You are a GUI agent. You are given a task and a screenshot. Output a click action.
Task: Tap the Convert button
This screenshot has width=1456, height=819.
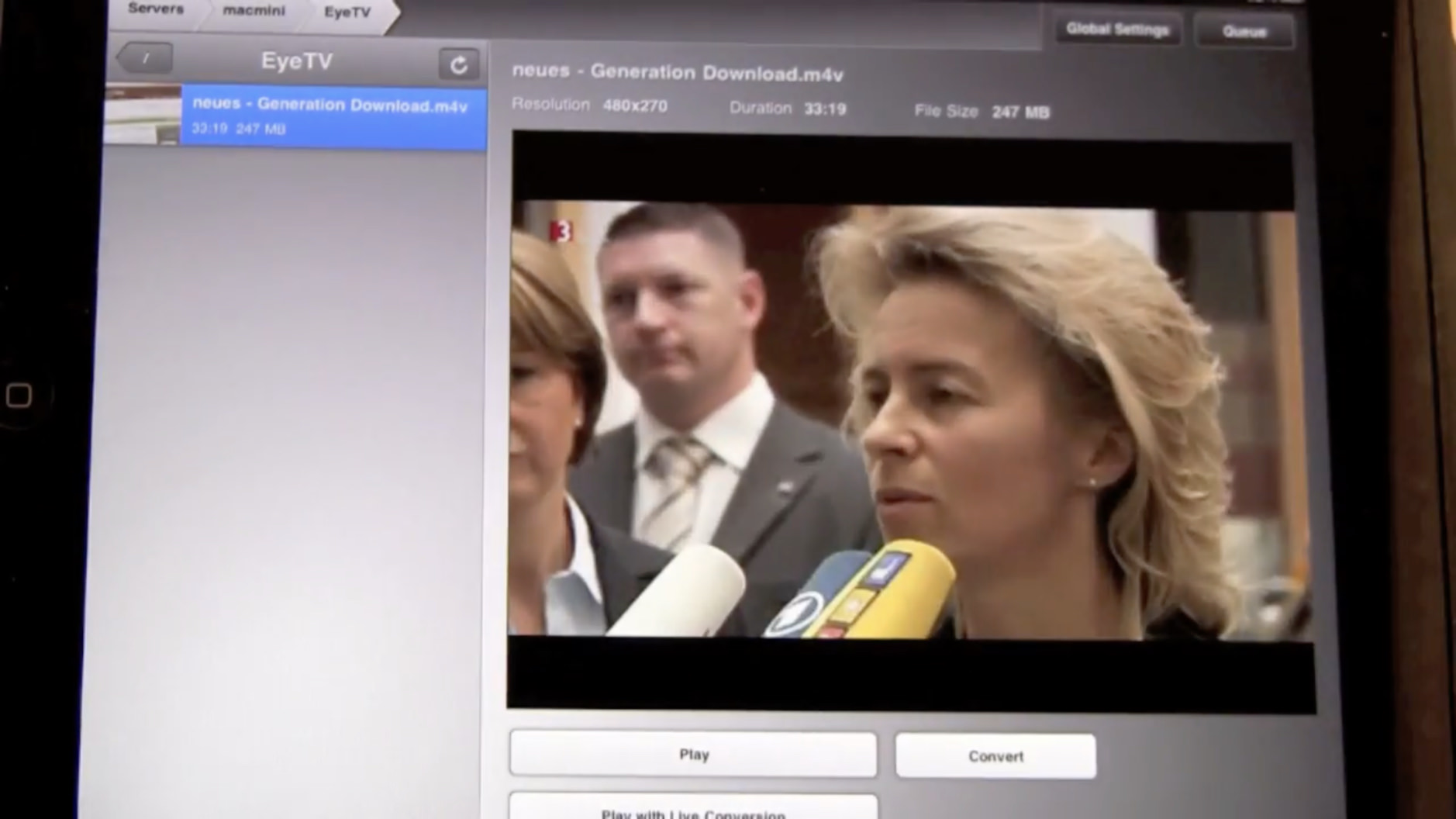(995, 756)
